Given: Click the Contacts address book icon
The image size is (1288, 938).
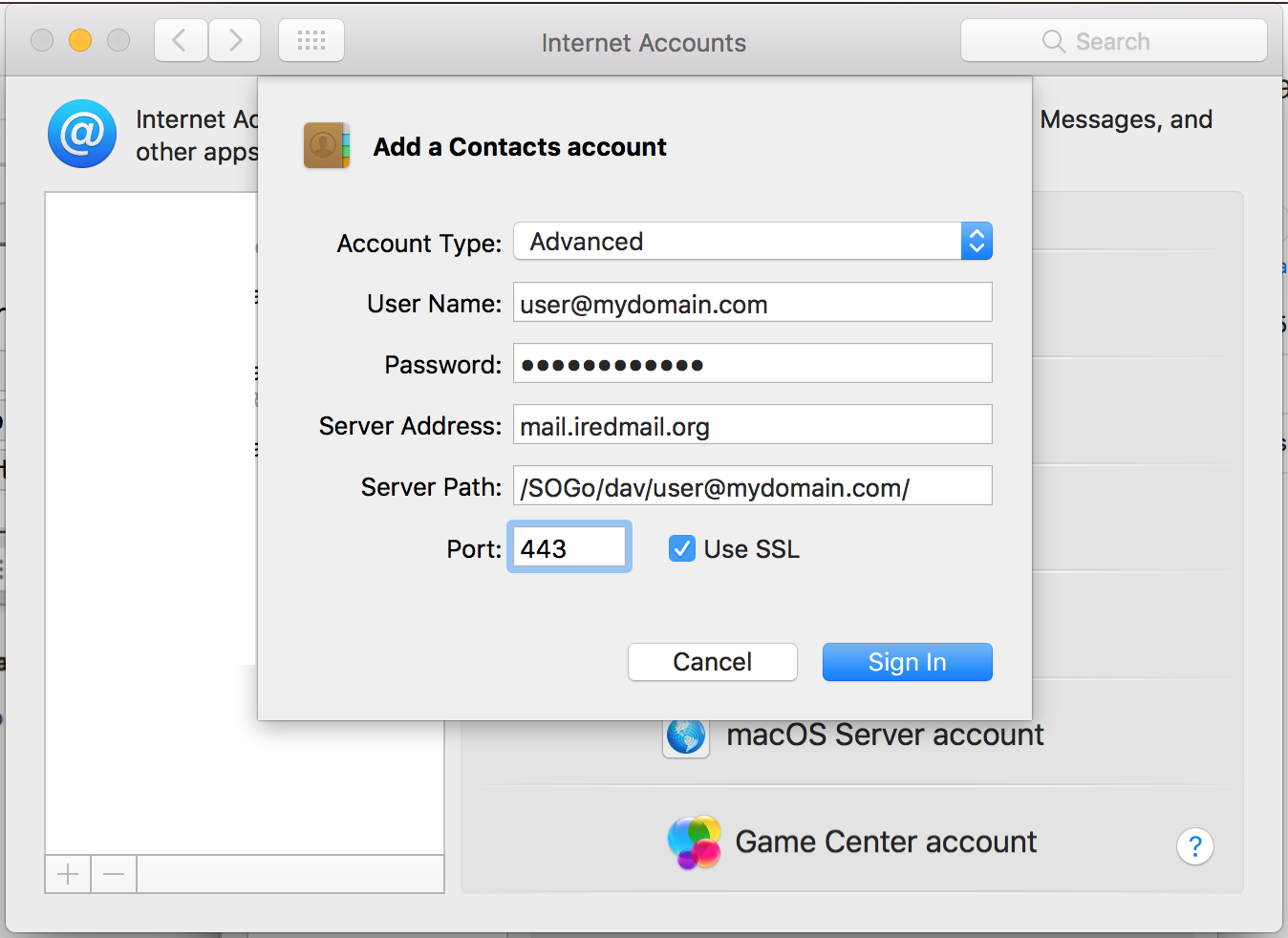Looking at the screenshot, I should click(327, 145).
